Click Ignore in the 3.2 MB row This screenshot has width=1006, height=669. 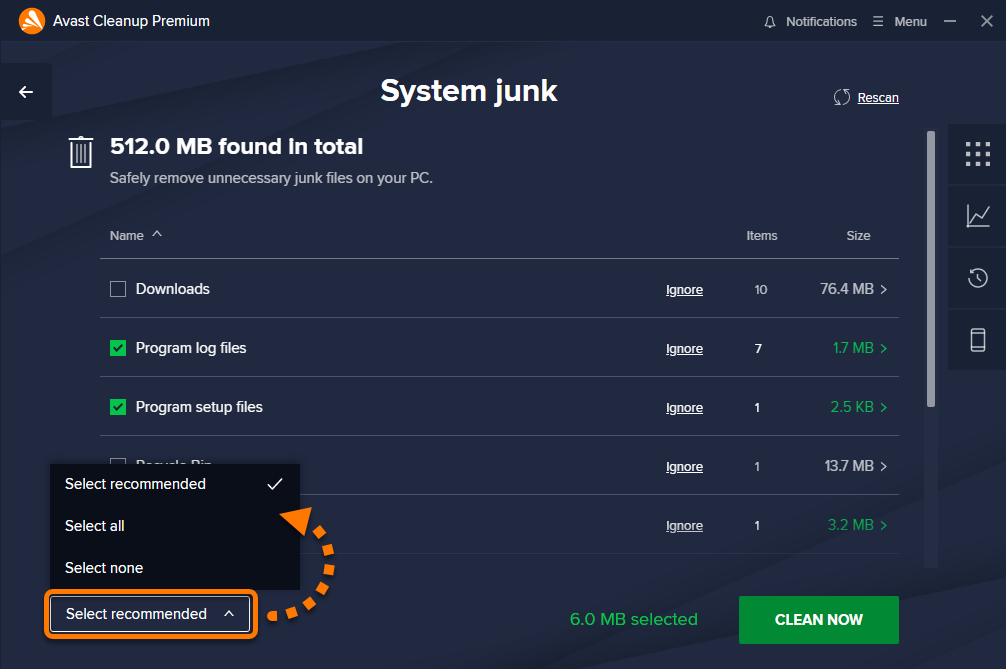pos(684,526)
